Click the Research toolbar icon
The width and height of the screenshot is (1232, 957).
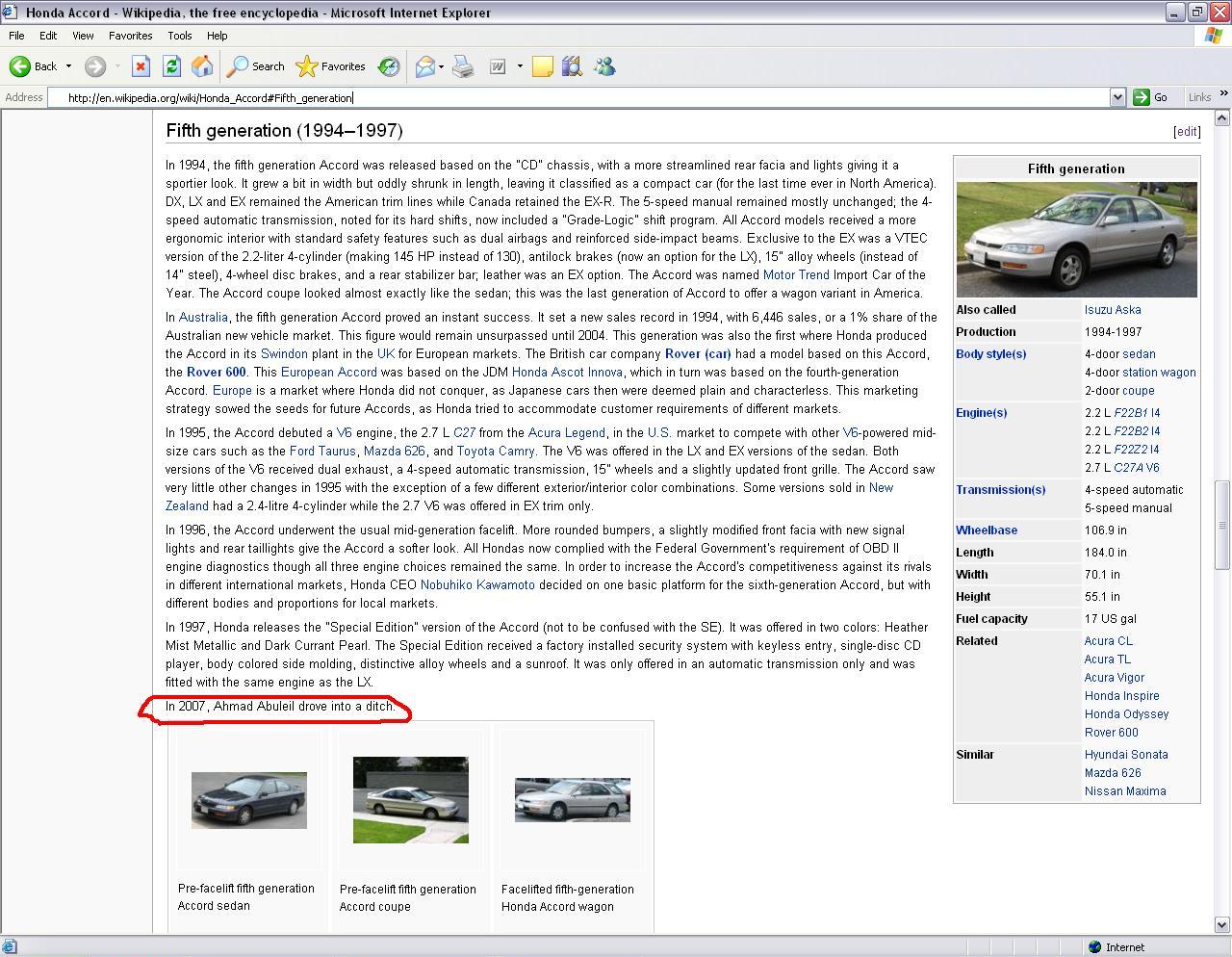coord(573,66)
